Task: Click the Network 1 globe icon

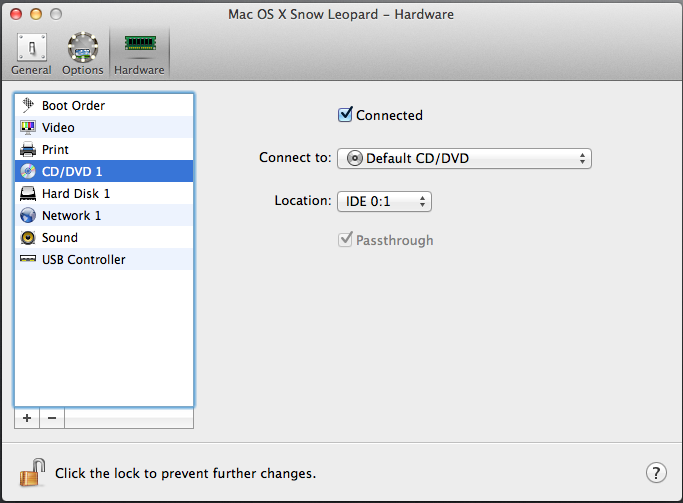Action: point(28,215)
